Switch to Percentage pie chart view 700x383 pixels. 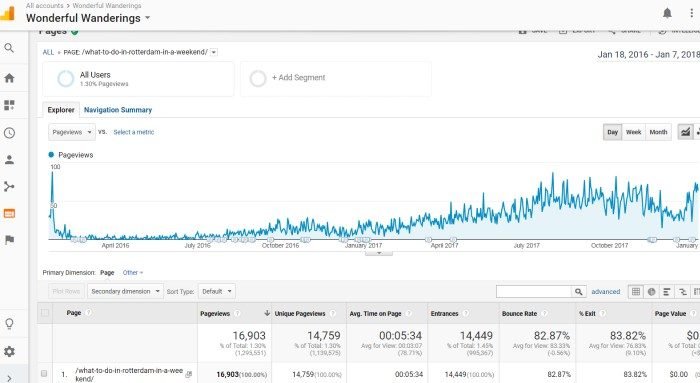[651, 291]
